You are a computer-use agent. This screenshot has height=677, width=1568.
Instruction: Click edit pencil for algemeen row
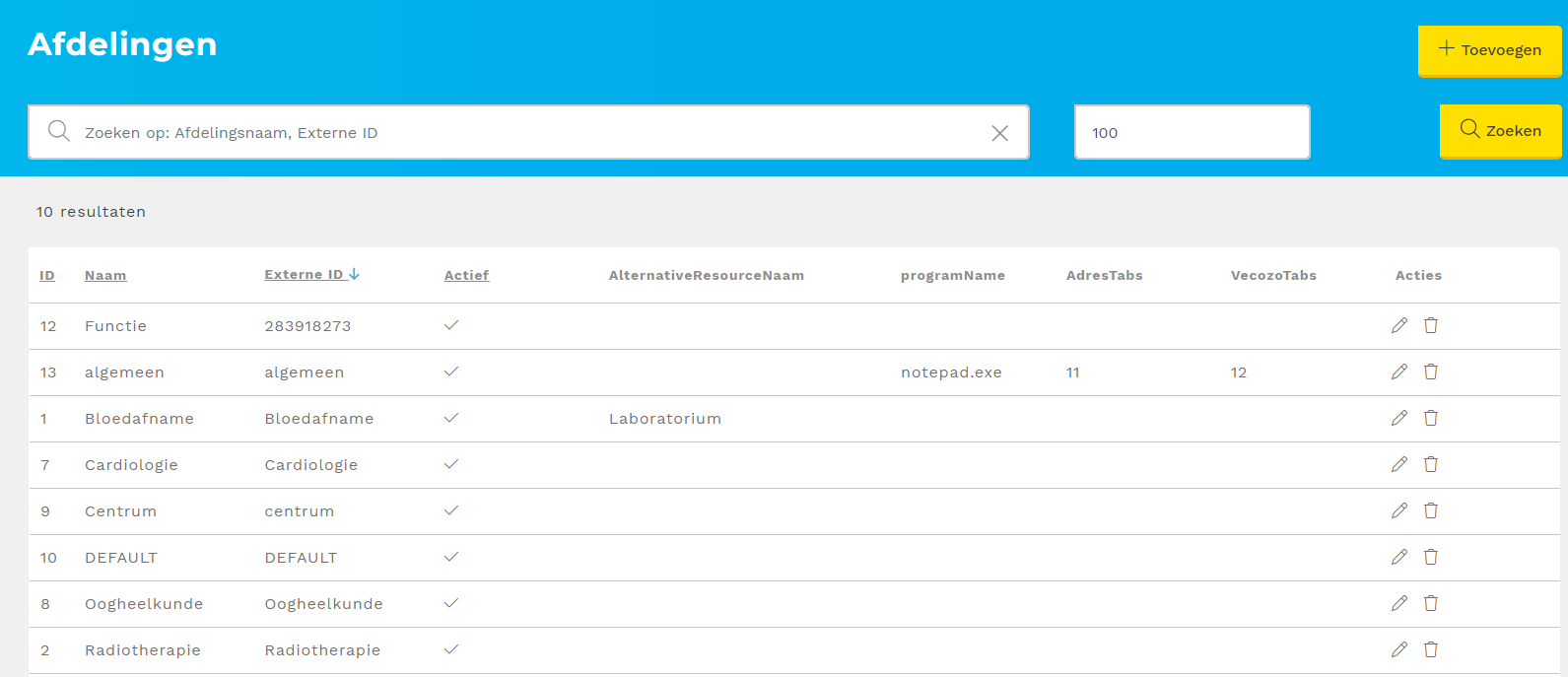coord(1398,372)
